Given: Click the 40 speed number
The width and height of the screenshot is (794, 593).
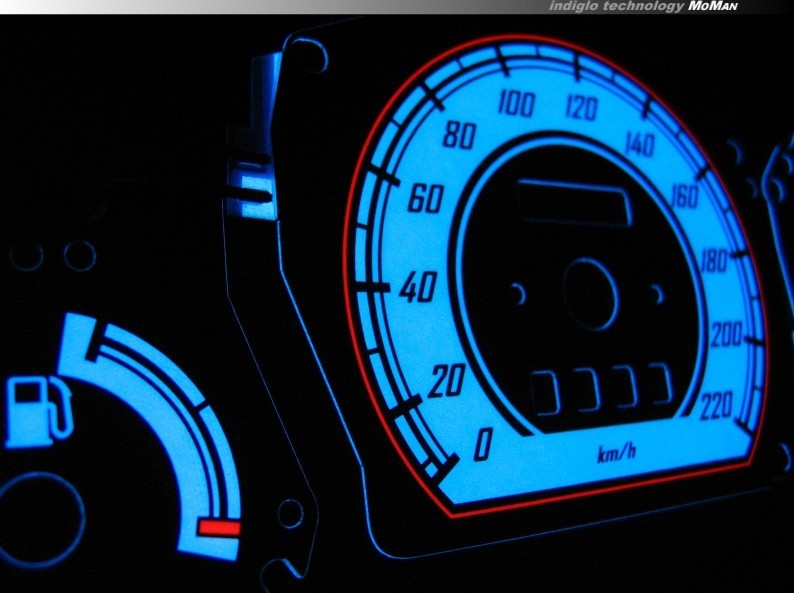Looking at the screenshot, I should pos(418,291).
